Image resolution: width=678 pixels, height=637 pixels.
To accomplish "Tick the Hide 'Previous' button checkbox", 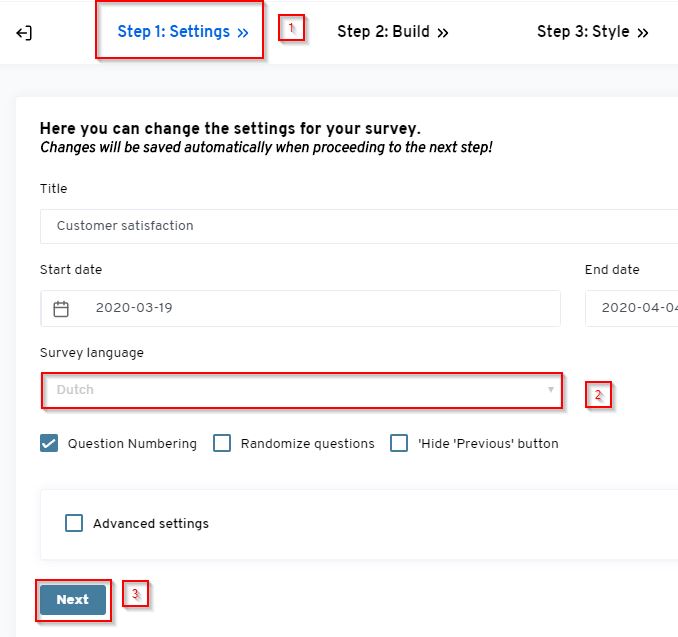I will pos(399,443).
